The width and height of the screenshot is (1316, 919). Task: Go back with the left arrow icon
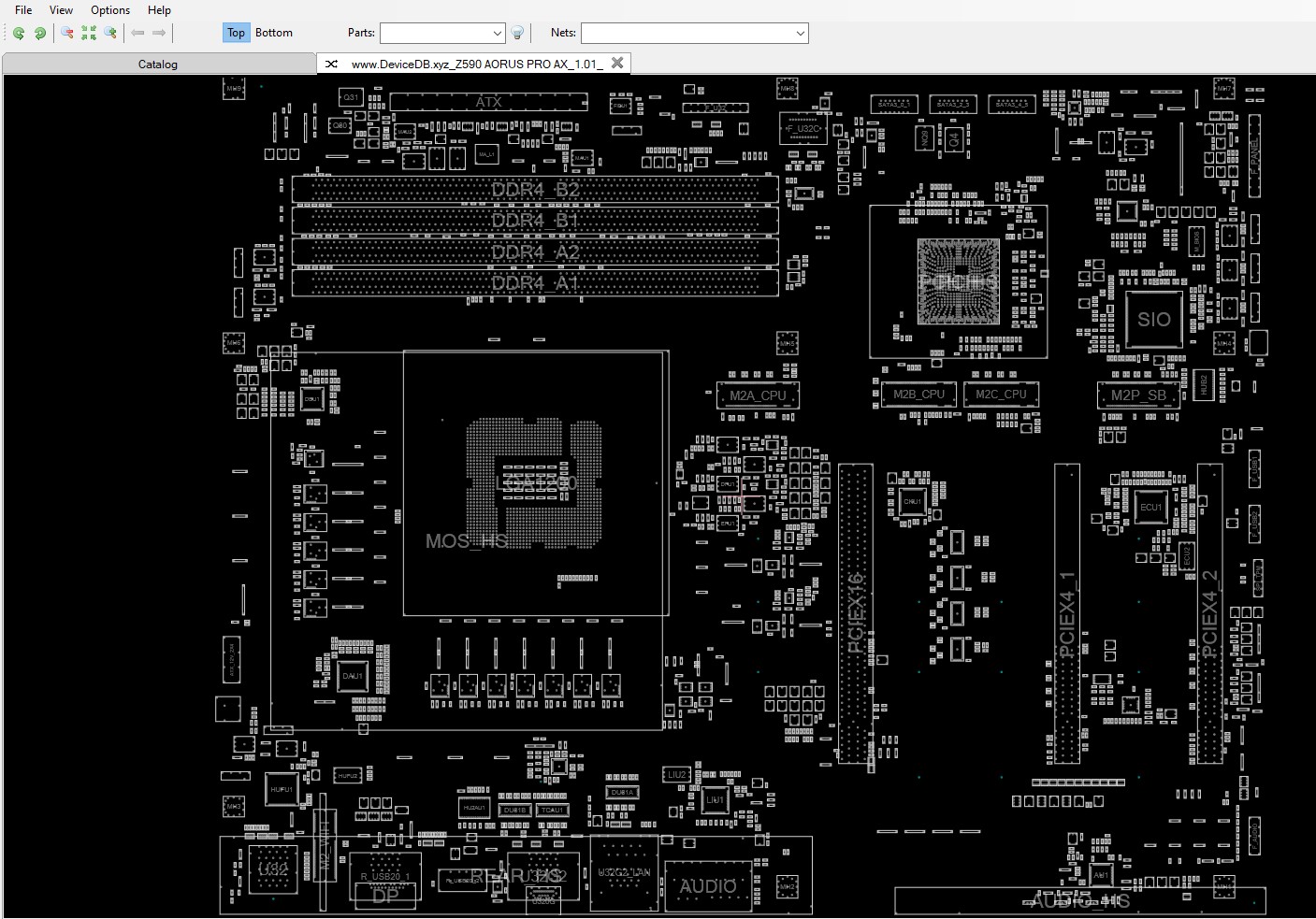click(137, 33)
